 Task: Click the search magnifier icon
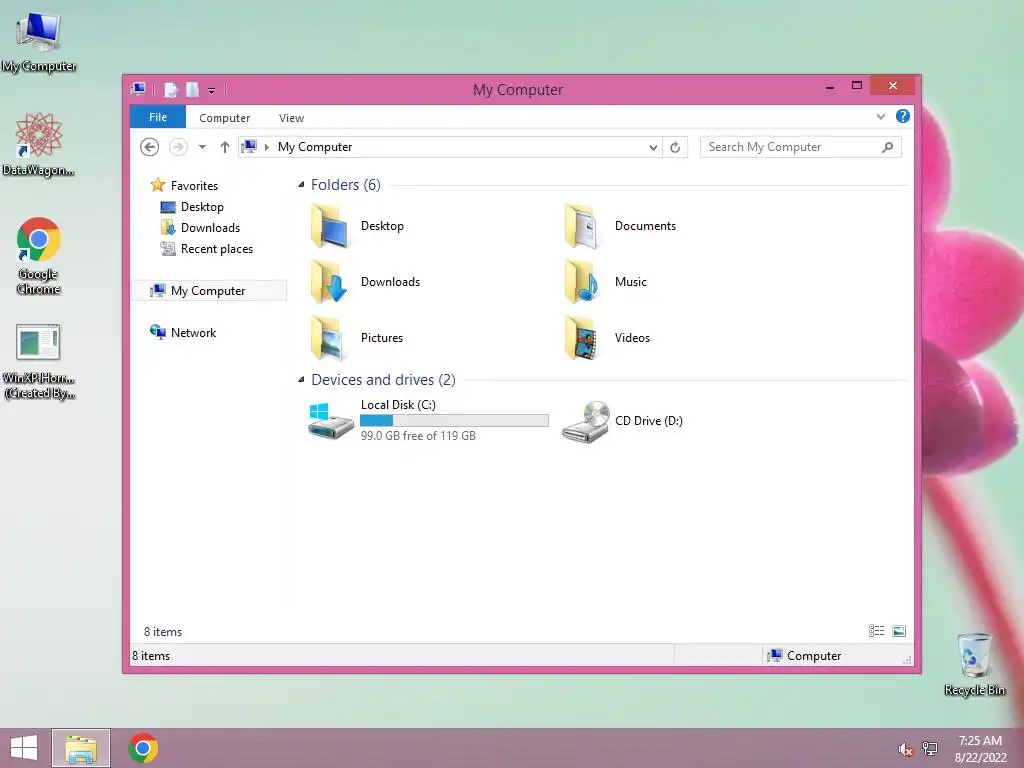tap(887, 147)
